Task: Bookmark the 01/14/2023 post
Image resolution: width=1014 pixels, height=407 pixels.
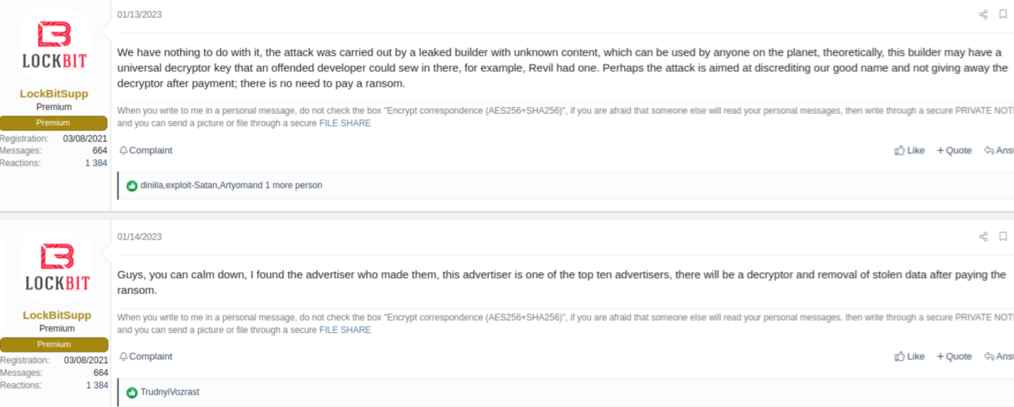Action: 1003,237
